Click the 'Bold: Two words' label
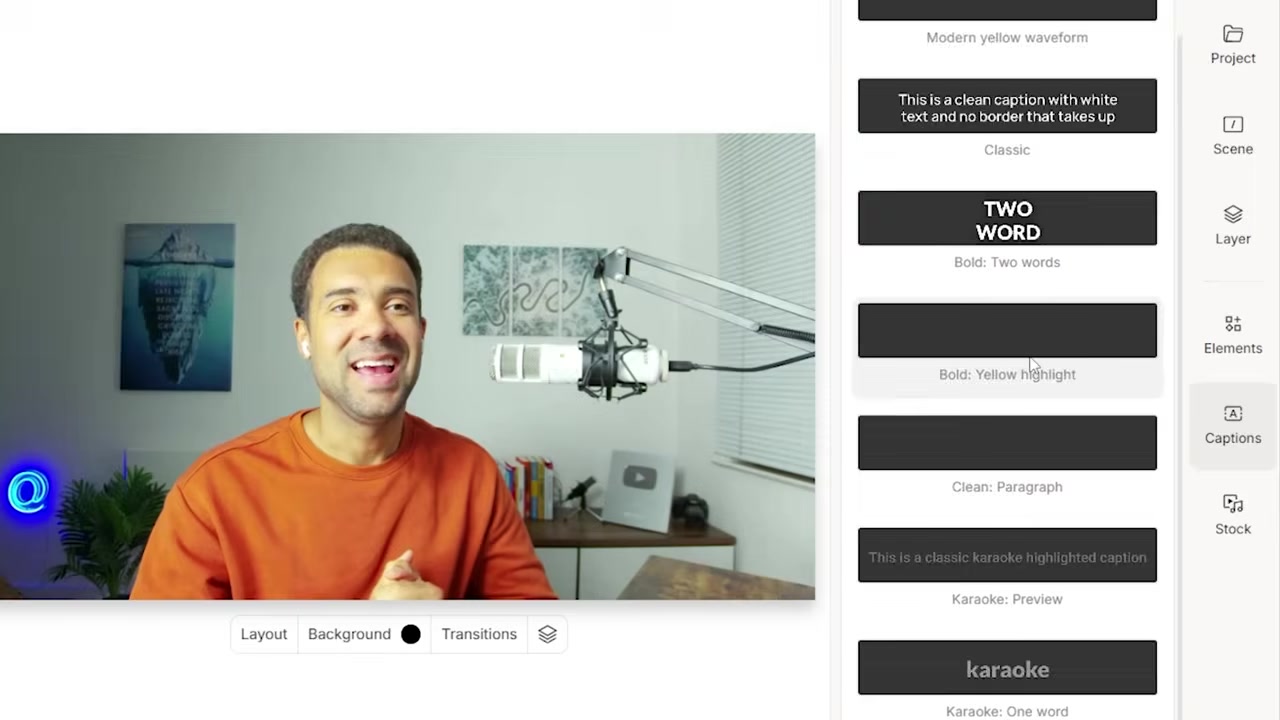Screen dimensions: 1280x720 [1007, 262]
